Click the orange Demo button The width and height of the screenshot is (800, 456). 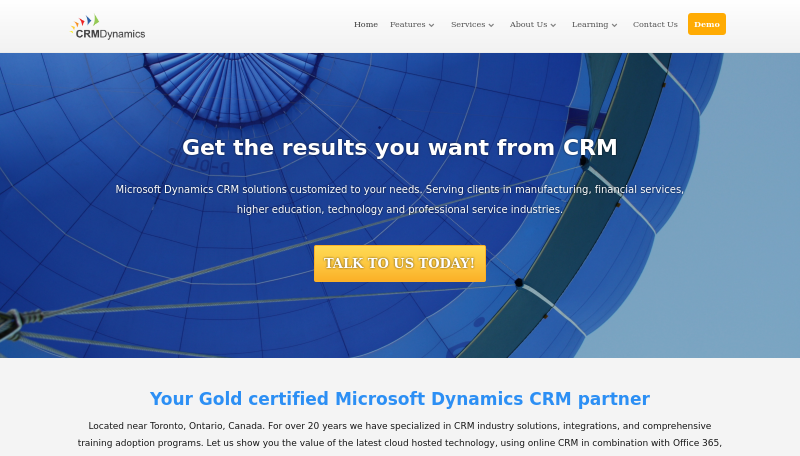(x=707, y=24)
